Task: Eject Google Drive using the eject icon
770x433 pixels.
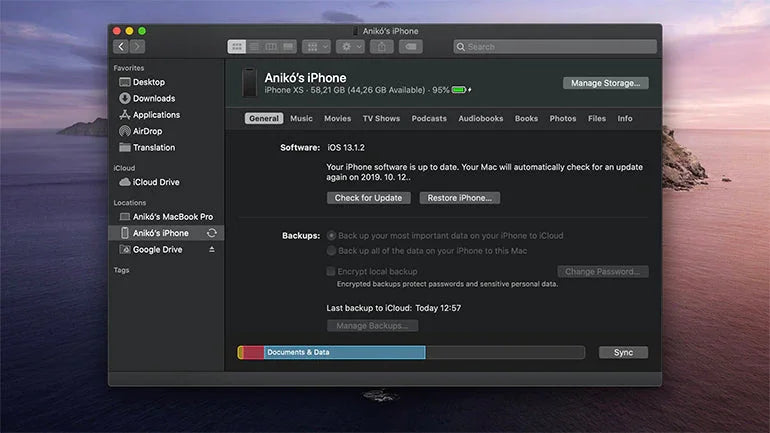Action: 212,249
